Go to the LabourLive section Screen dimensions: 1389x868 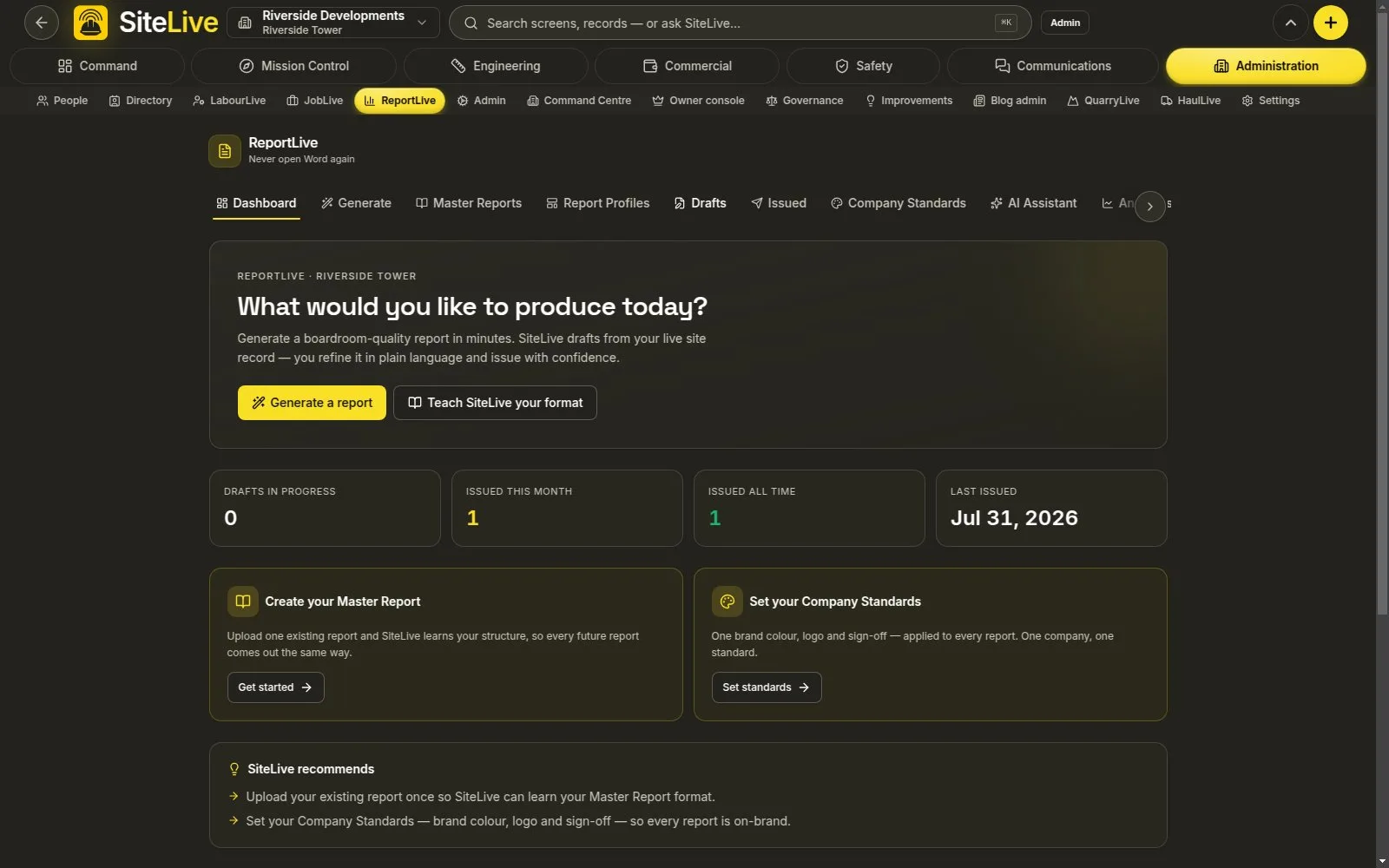(230, 101)
